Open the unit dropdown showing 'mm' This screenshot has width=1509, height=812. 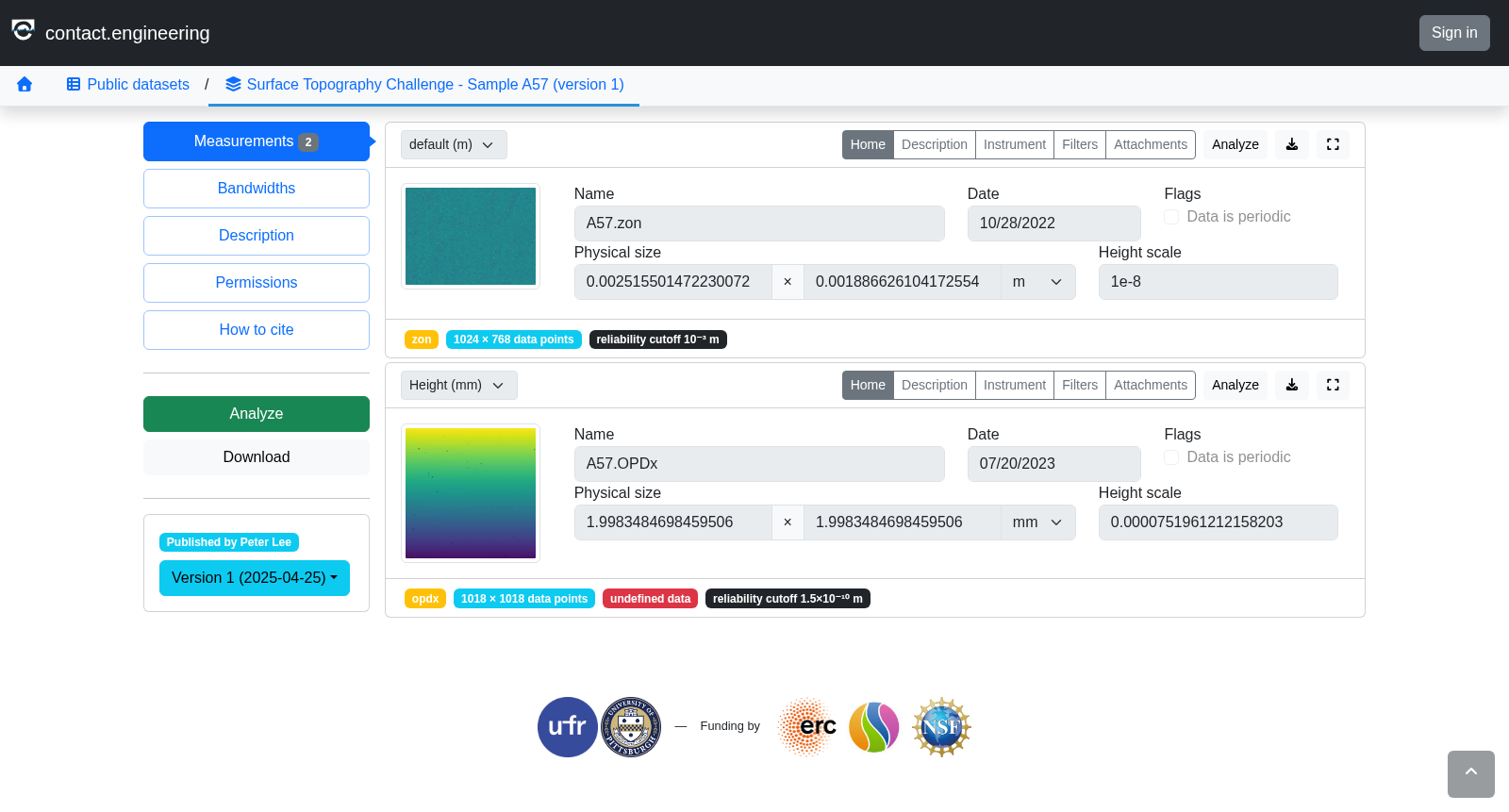pyautogui.click(x=1037, y=522)
